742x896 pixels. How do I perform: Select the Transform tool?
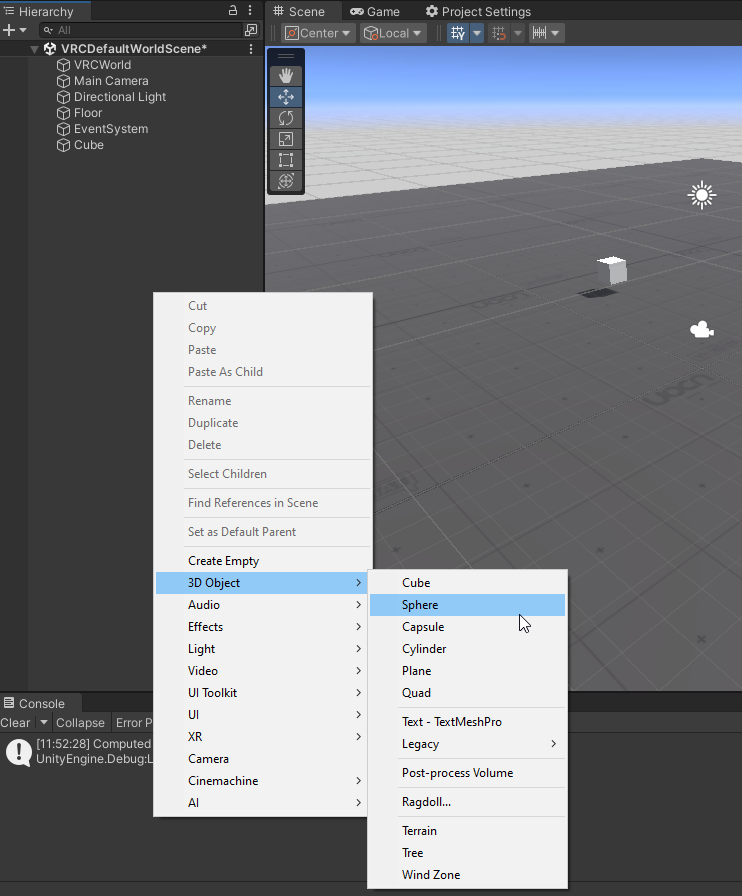tap(286, 181)
